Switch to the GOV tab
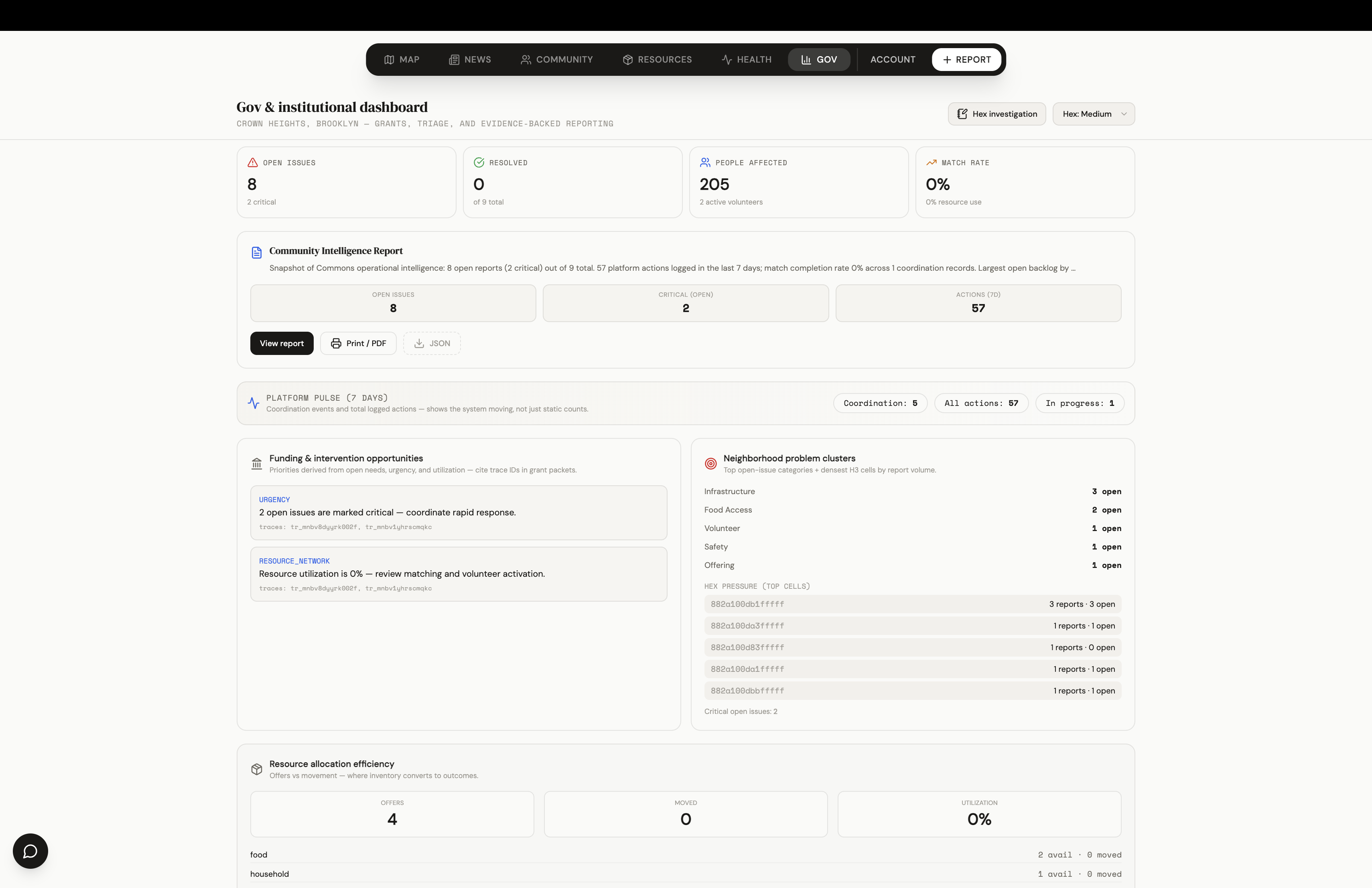 coord(819,59)
